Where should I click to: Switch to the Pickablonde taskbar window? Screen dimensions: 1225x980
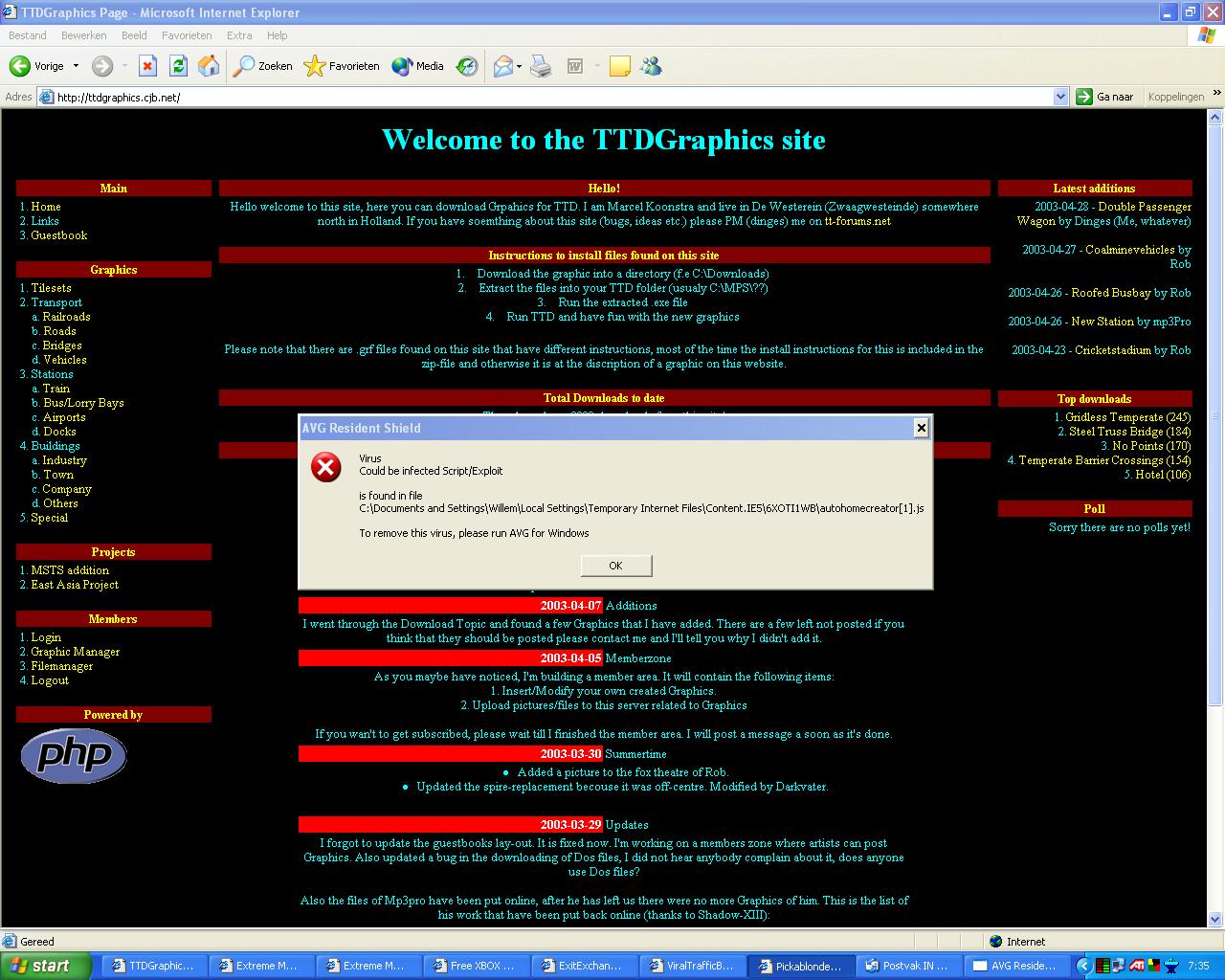click(x=799, y=966)
